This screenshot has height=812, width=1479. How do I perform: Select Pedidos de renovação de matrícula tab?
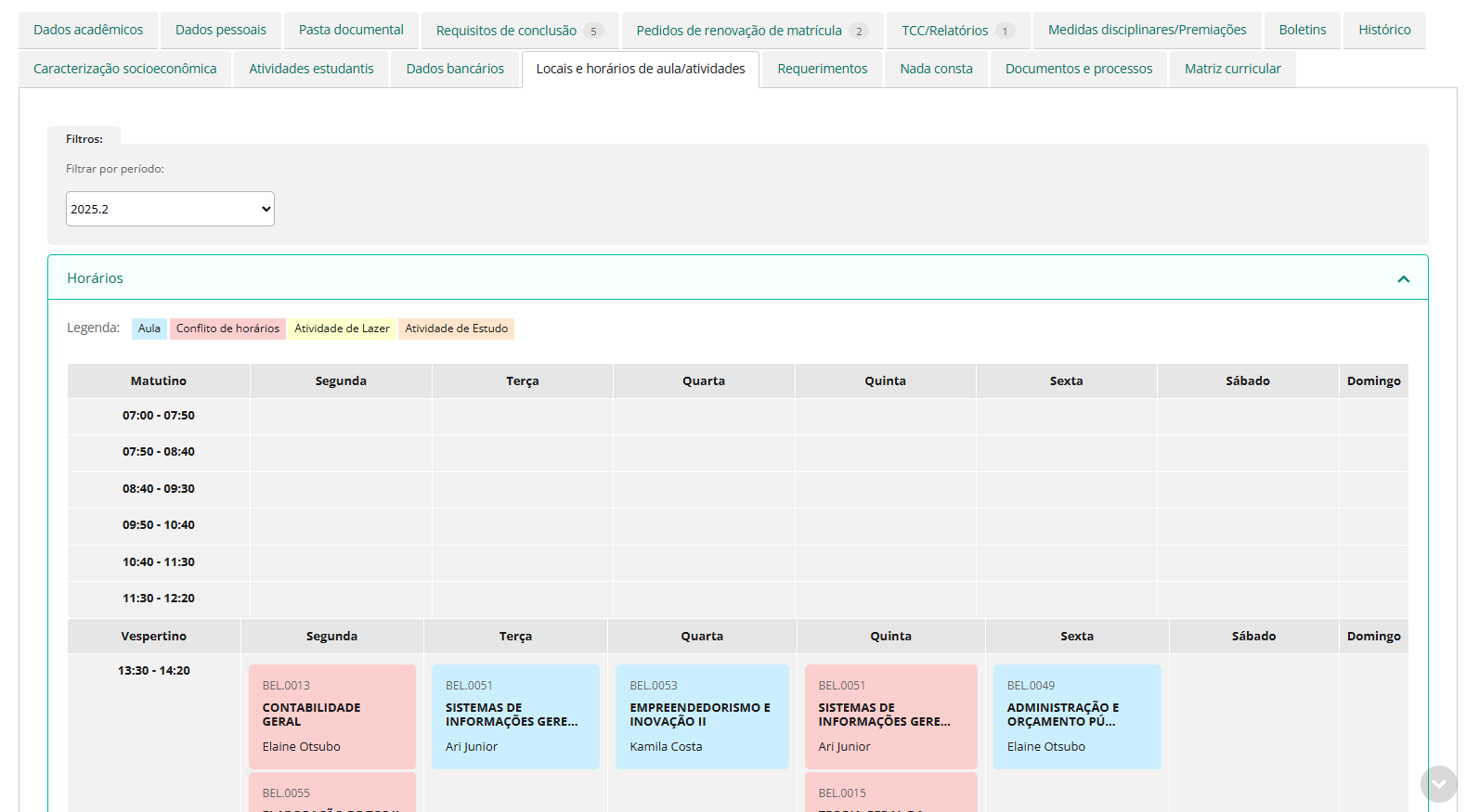pos(751,31)
